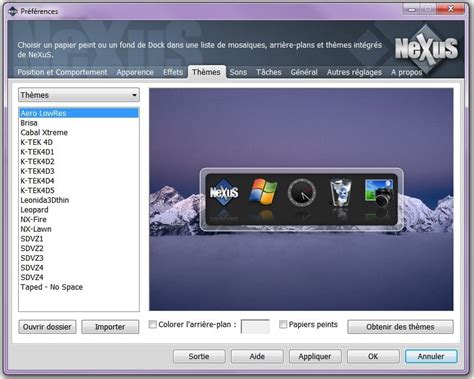Image resolution: width=474 pixels, height=379 pixels.
Task: Choose the Cabal Xtreme theme
Action: 79,132
